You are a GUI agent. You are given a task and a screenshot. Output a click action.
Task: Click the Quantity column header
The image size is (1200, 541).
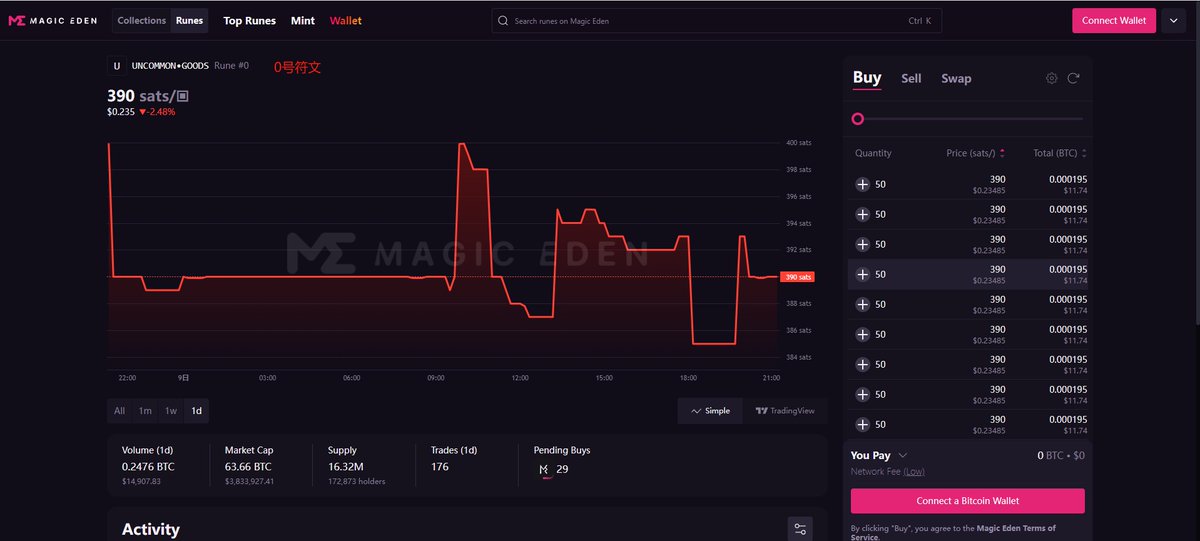point(873,153)
